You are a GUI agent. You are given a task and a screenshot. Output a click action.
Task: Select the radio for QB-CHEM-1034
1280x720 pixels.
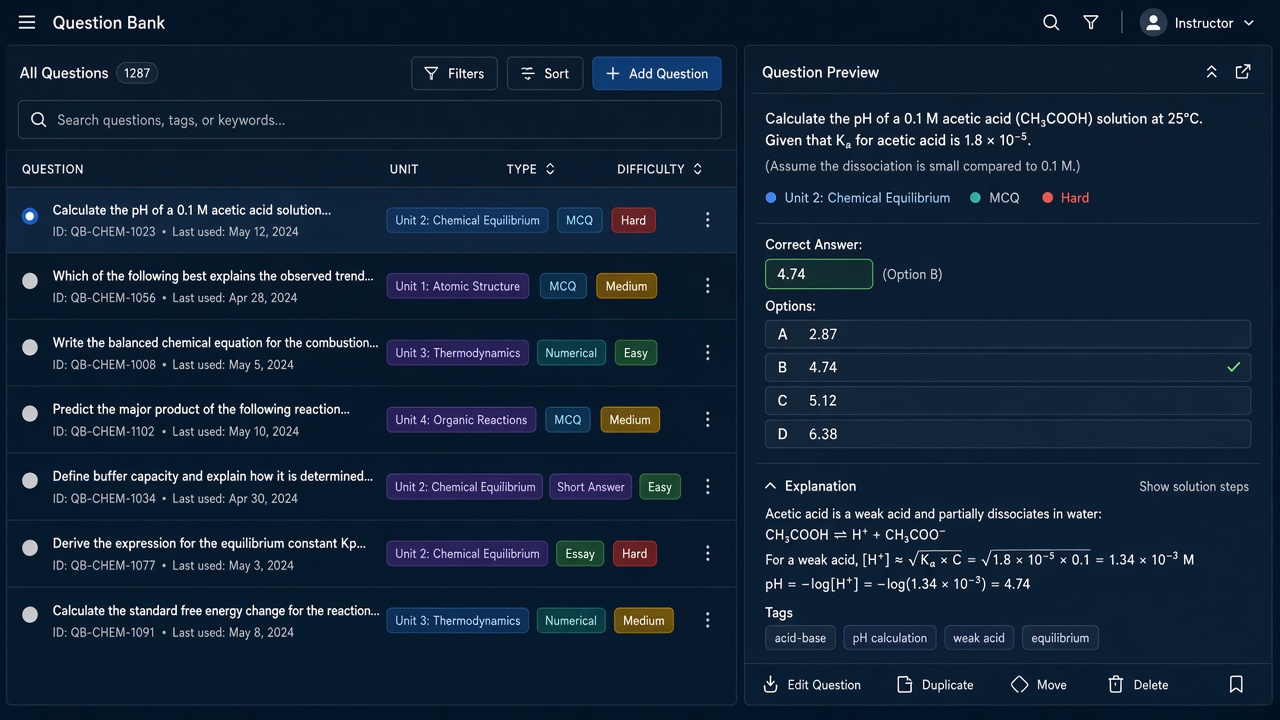point(30,481)
